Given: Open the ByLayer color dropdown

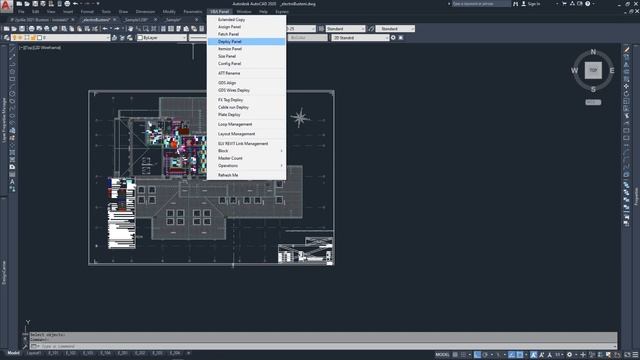Looking at the screenshot, I should coord(162,38).
